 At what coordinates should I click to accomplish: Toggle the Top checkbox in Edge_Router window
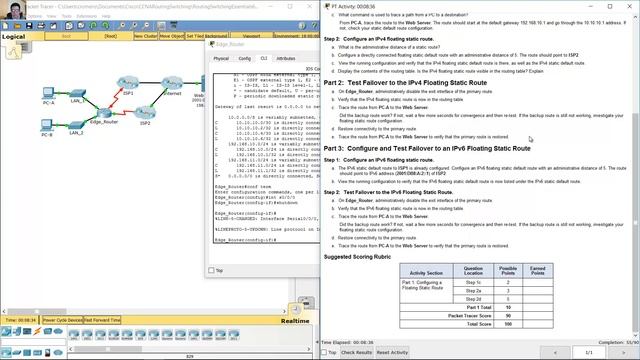pos(211,270)
